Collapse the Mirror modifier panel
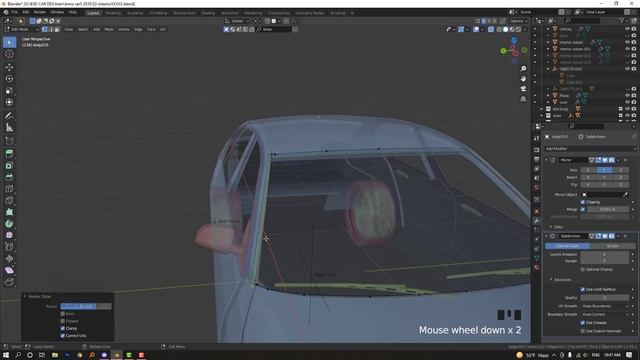The image size is (640, 360). pyautogui.click(x=546, y=160)
